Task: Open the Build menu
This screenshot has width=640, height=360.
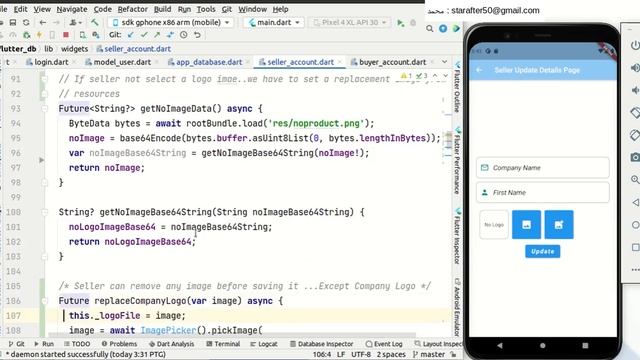Action: pos(162,9)
